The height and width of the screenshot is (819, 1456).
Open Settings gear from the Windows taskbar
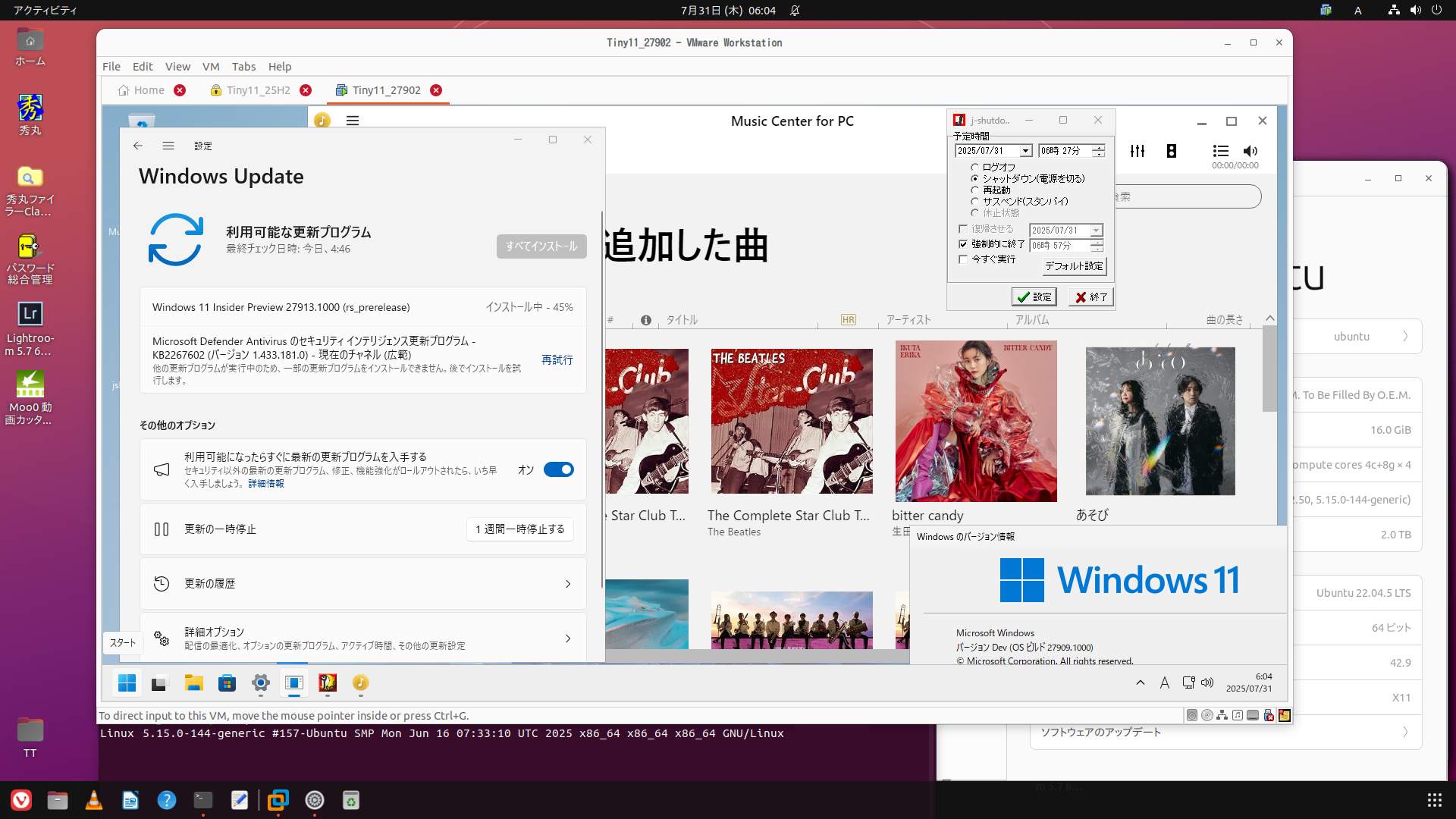(x=261, y=683)
